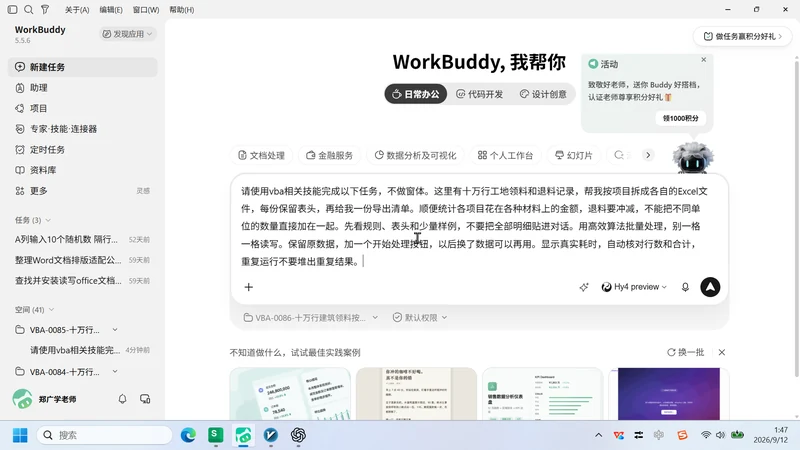
Task: Open the Windows Start menu
Action: click(20, 435)
